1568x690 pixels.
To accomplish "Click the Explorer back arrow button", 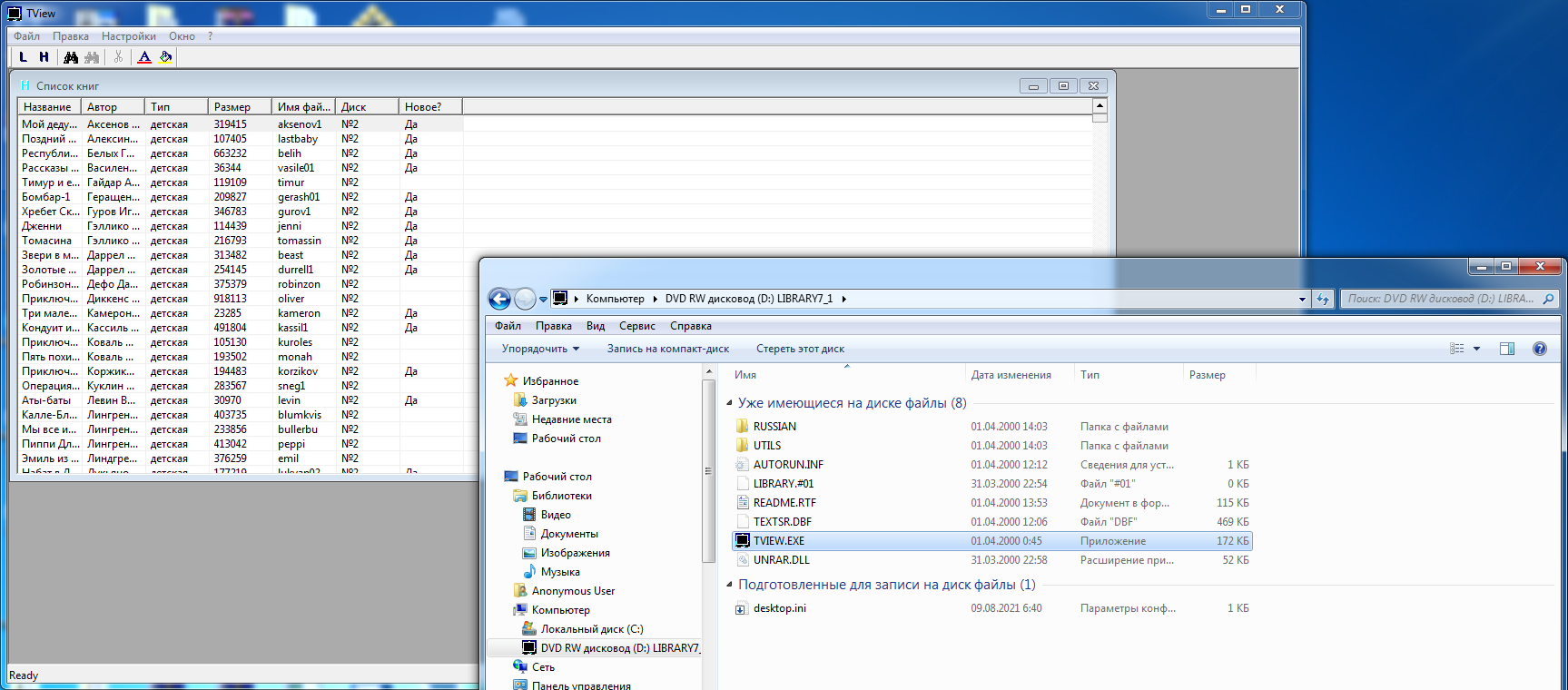I will (499, 299).
